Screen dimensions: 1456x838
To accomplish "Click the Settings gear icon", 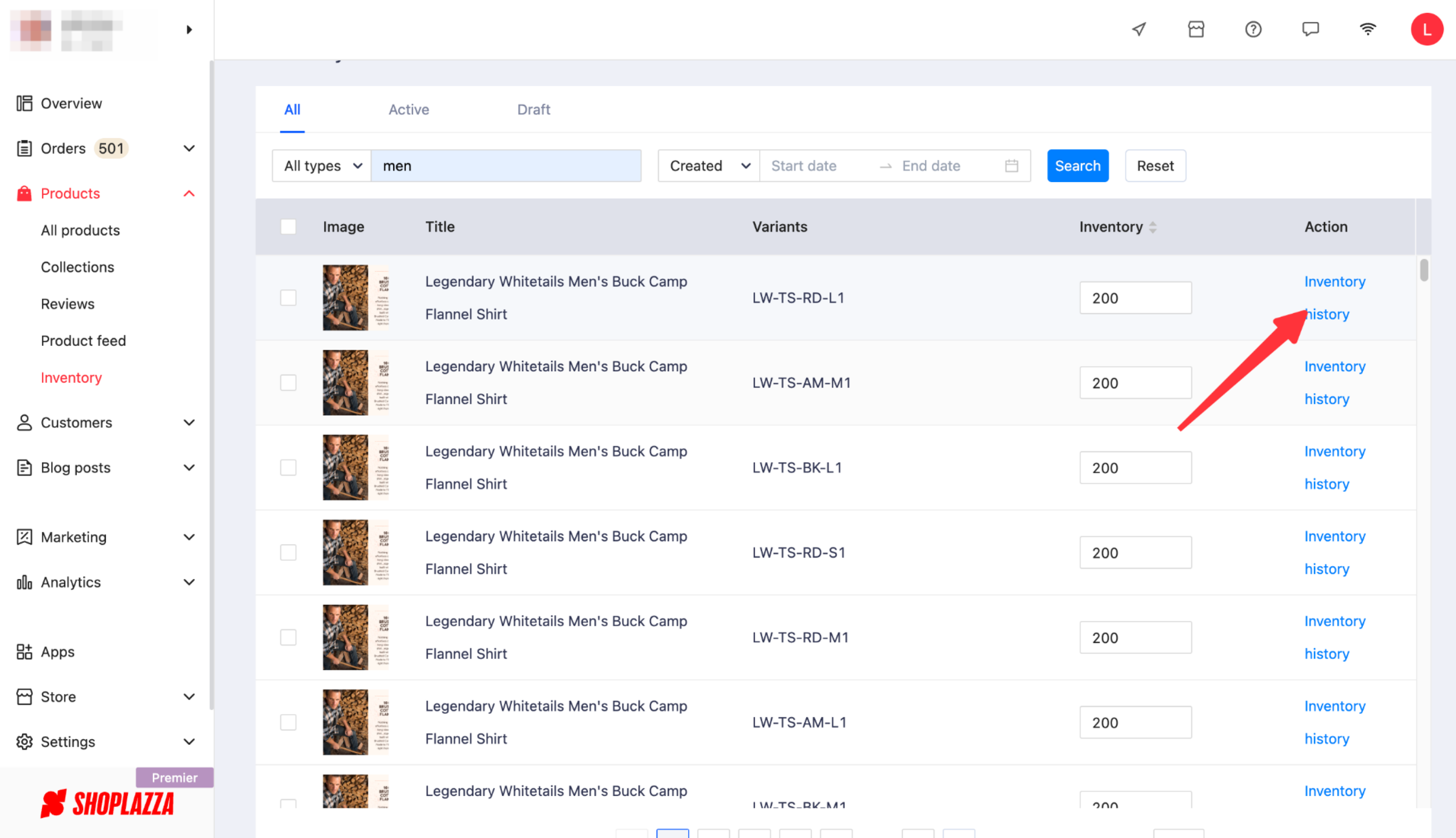I will [x=24, y=741].
